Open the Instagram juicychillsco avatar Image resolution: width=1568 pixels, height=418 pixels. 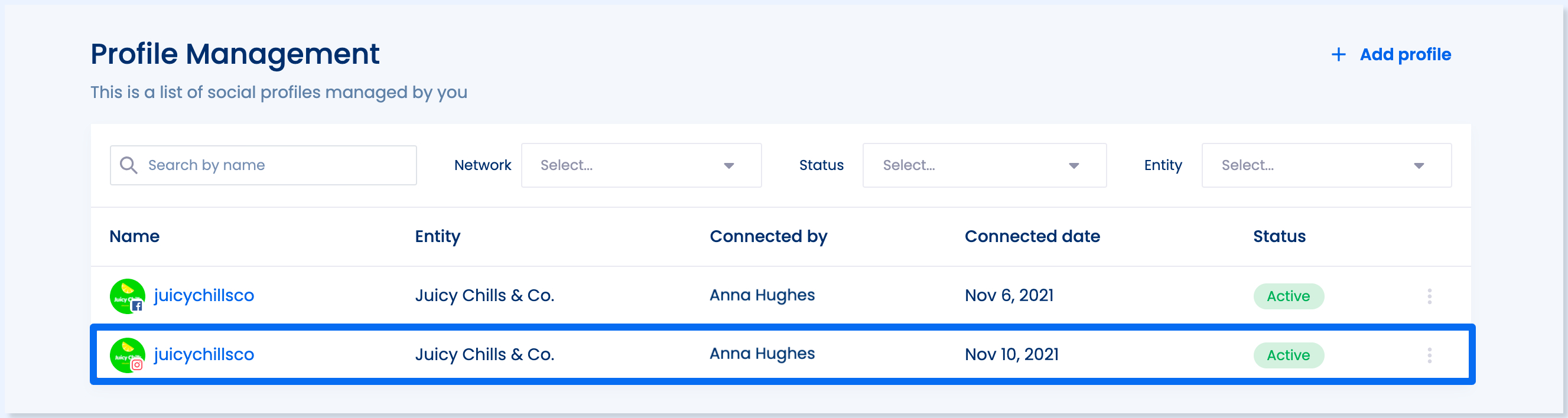point(127,355)
